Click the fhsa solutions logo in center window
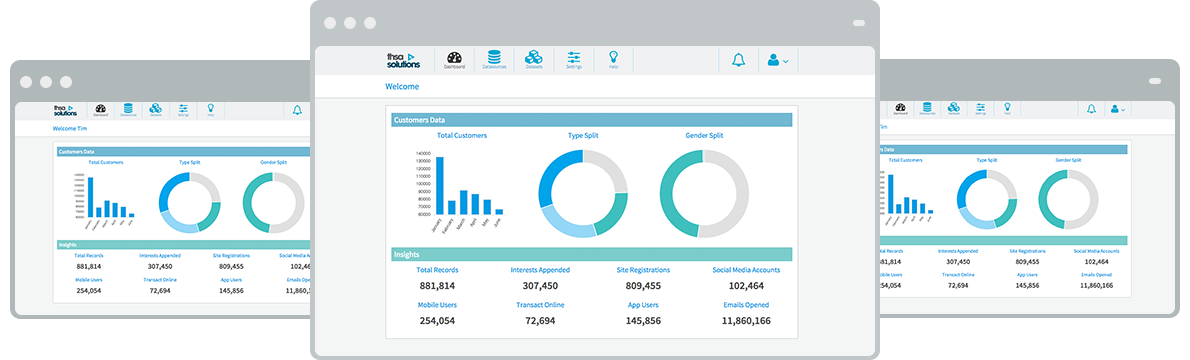The height and width of the screenshot is (360, 1190). 403,60
